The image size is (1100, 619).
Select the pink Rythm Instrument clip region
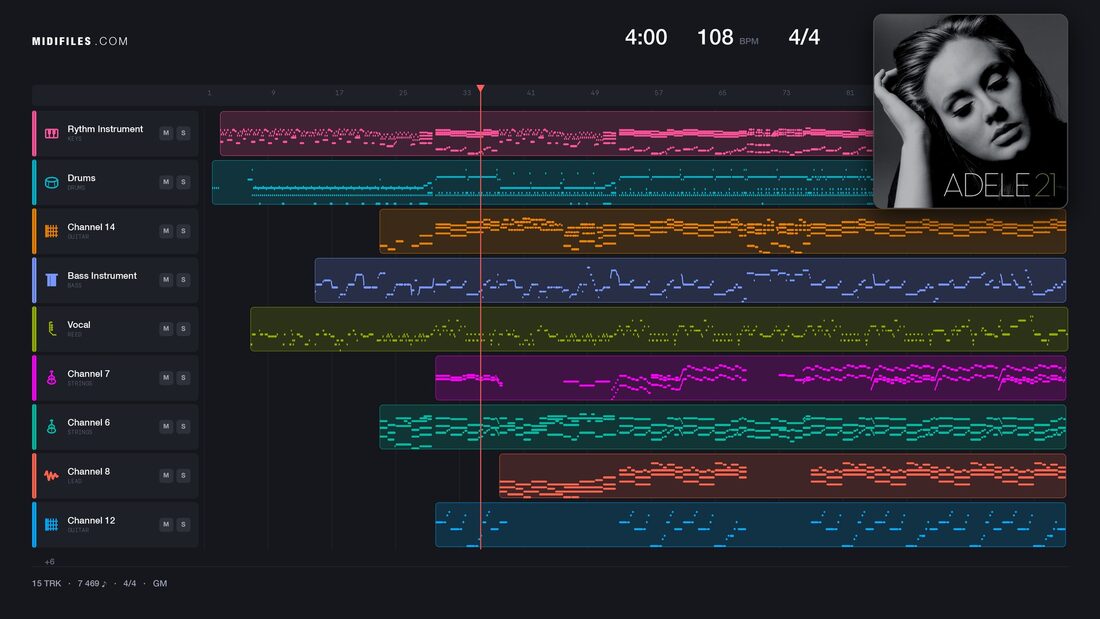click(546, 133)
